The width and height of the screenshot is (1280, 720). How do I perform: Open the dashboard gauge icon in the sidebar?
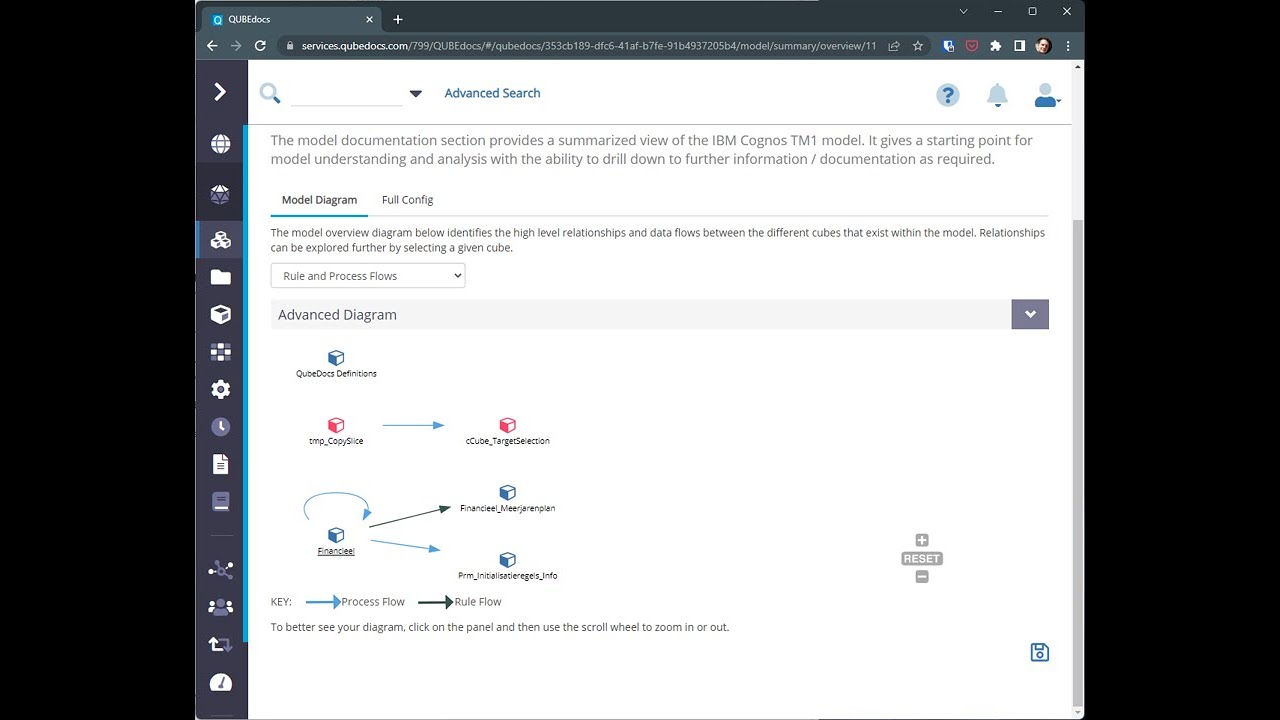coord(221,683)
